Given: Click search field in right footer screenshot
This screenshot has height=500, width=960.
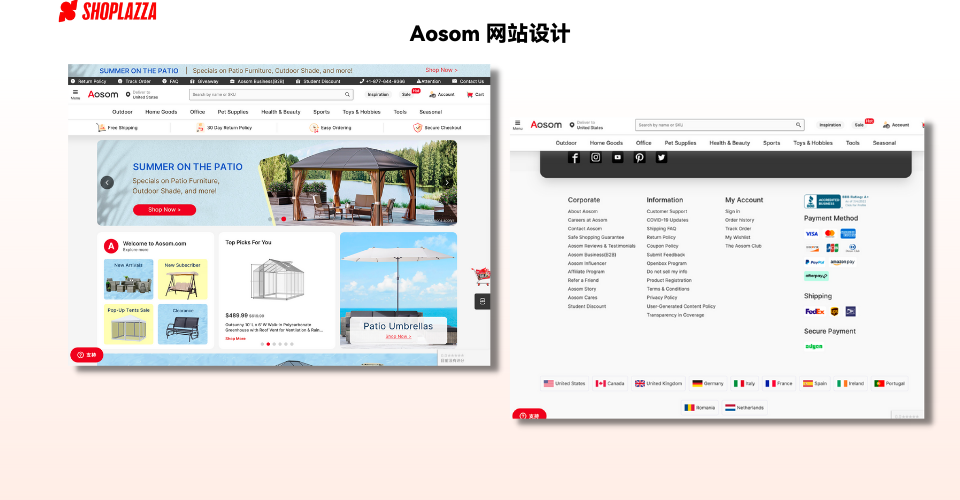Looking at the screenshot, I should [x=719, y=124].
